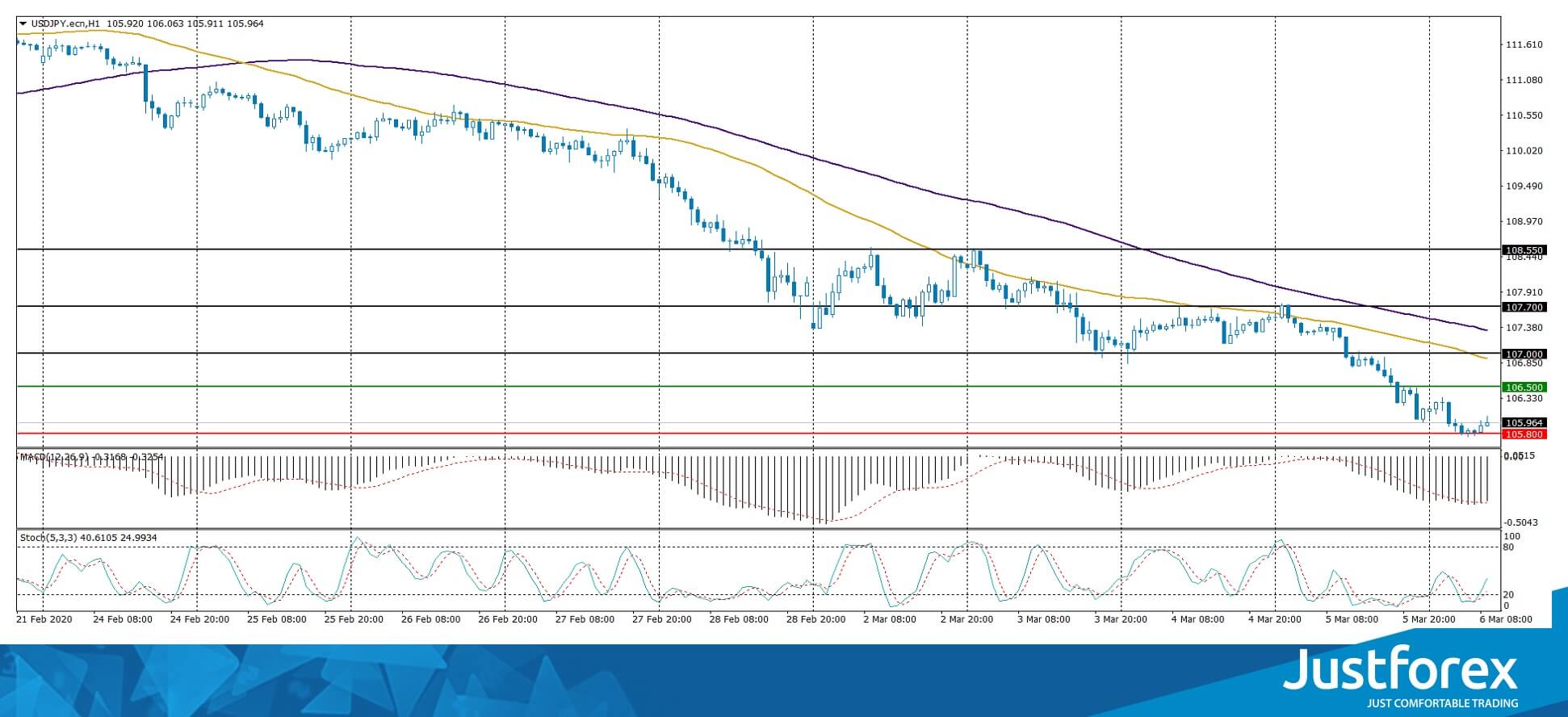Click the 4 Mar 08:00 time label
Screen dimensions: 1568x717
coord(1197,619)
